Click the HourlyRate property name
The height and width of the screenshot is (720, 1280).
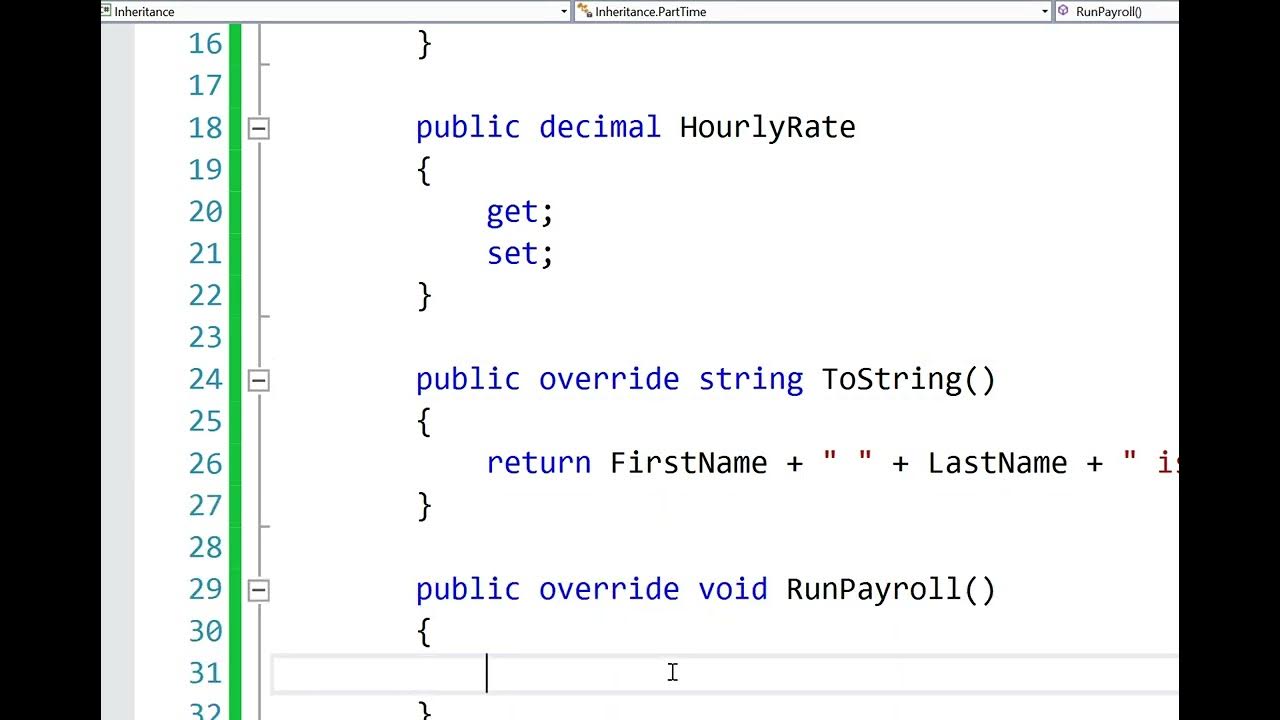[x=767, y=128]
